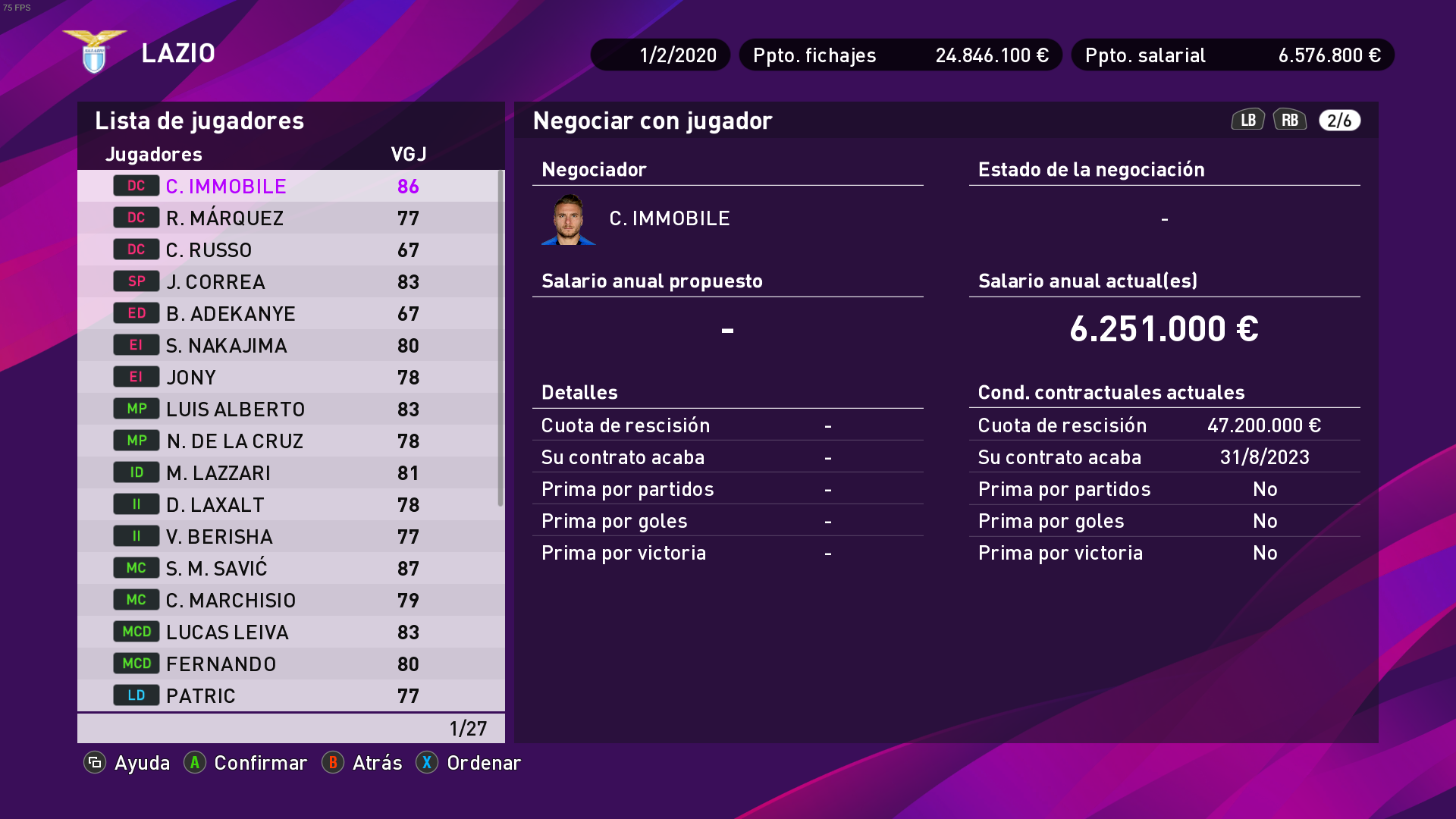Click C. Immobile's portrait thumbnail
The width and height of the screenshot is (1456, 819).
click(x=568, y=219)
